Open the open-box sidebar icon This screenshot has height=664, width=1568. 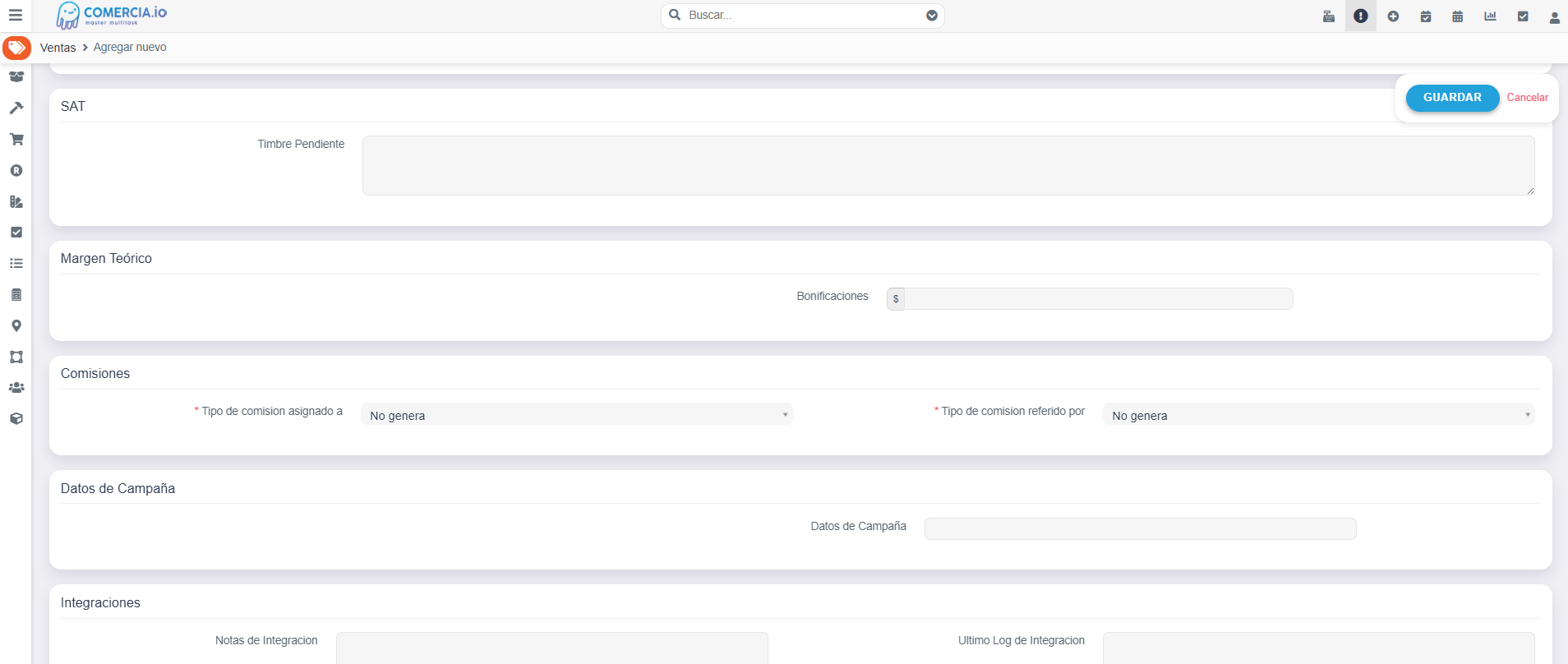pos(16,77)
